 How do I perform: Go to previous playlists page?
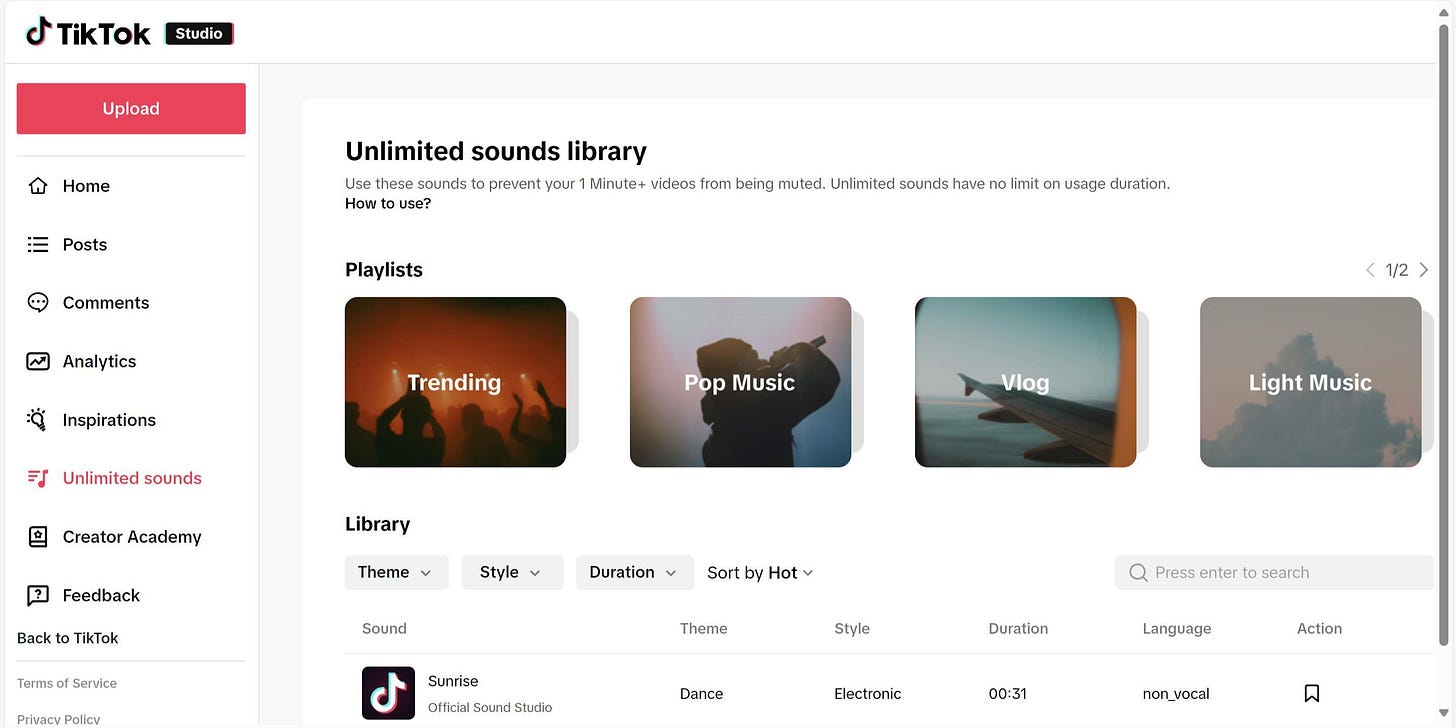[1371, 270]
